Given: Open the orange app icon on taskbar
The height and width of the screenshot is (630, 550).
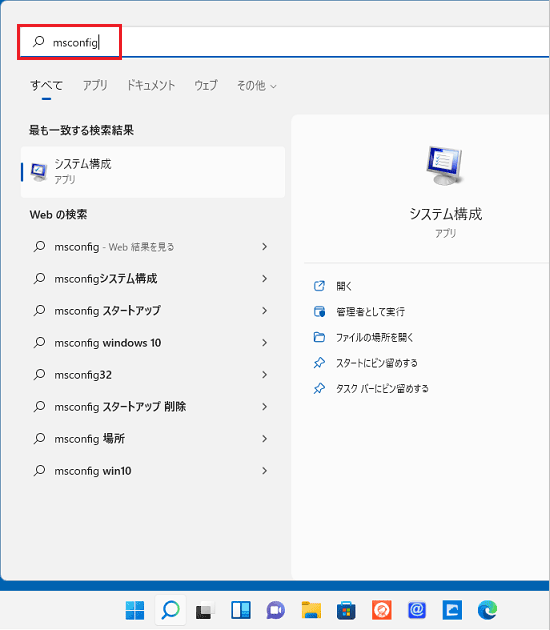Looking at the screenshot, I should coord(382,610).
